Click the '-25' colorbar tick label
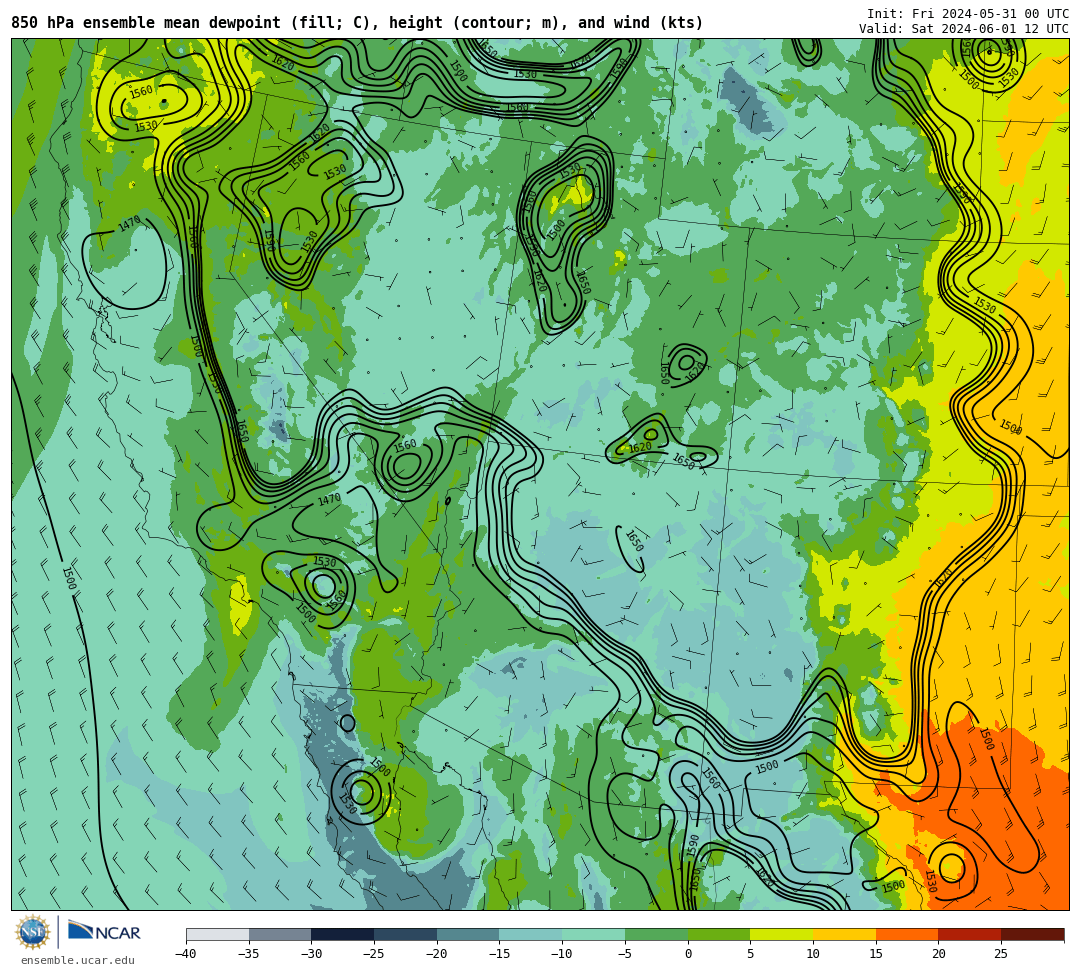Viewport: 1080px width, 973px height. tap(374, 954)
